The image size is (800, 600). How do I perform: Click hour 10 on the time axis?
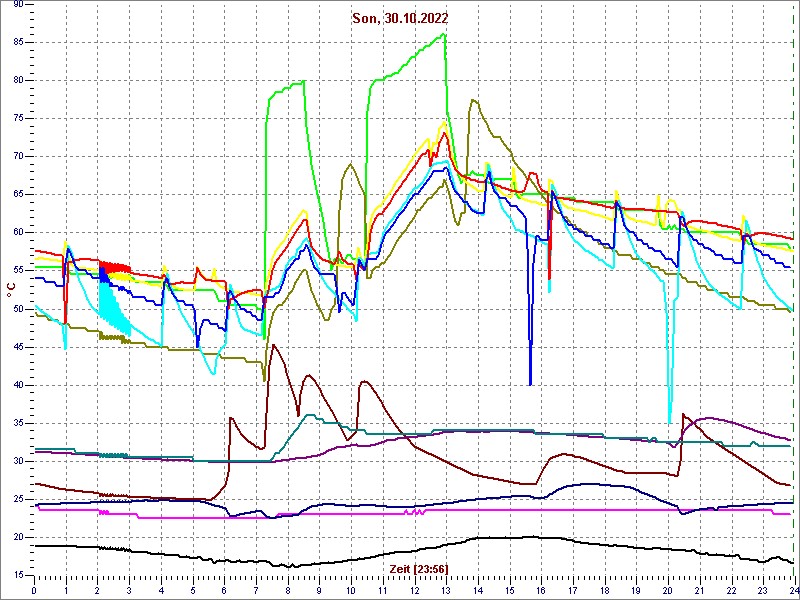(x=351, y=590)
